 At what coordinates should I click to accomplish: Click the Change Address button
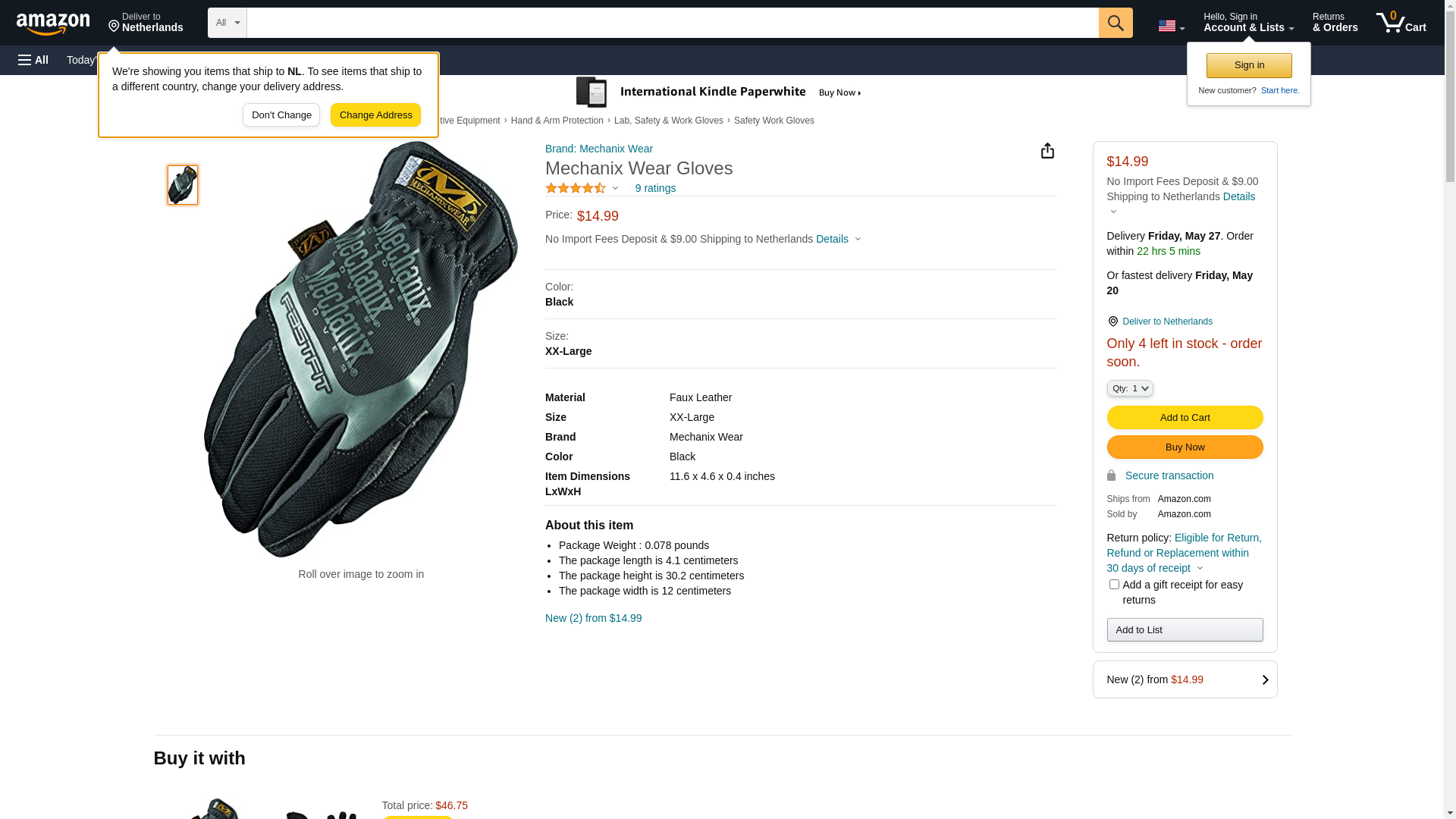pyautogui.click(x=375, y=115)
